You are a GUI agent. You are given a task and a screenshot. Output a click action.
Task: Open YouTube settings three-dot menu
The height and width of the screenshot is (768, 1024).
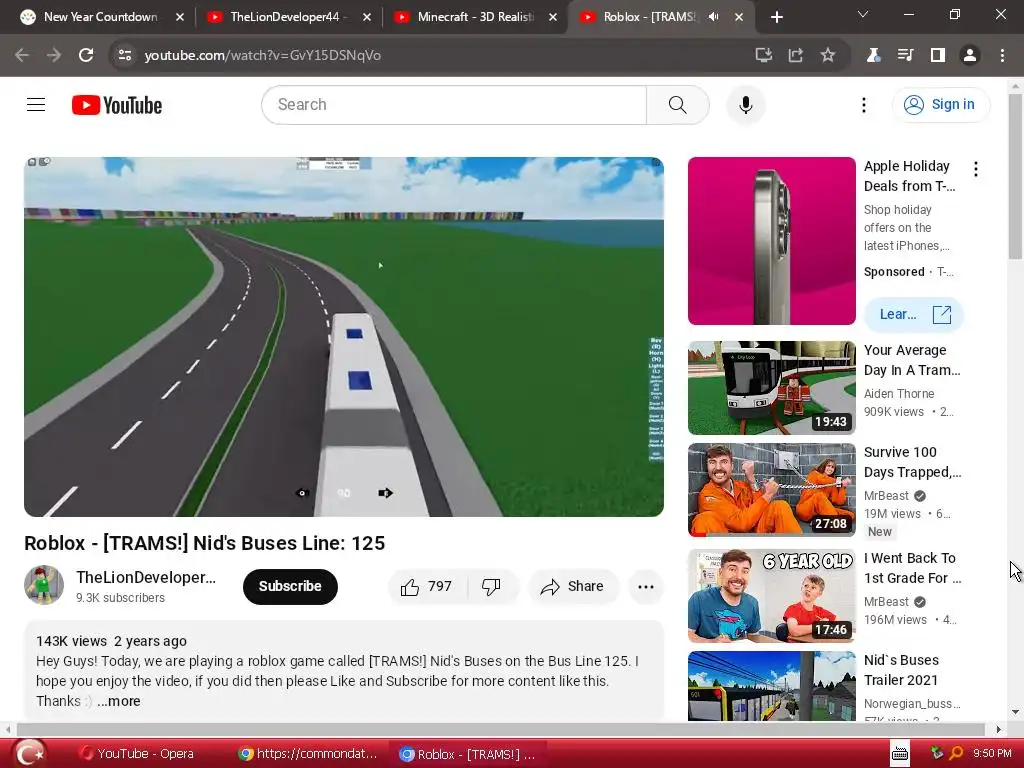pyautogui.click(x=863, y=104)
